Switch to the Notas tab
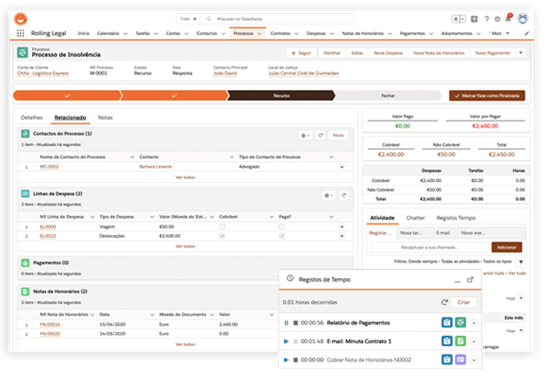The width and height of the screenshot is (550, 383). tap(105, 118)
